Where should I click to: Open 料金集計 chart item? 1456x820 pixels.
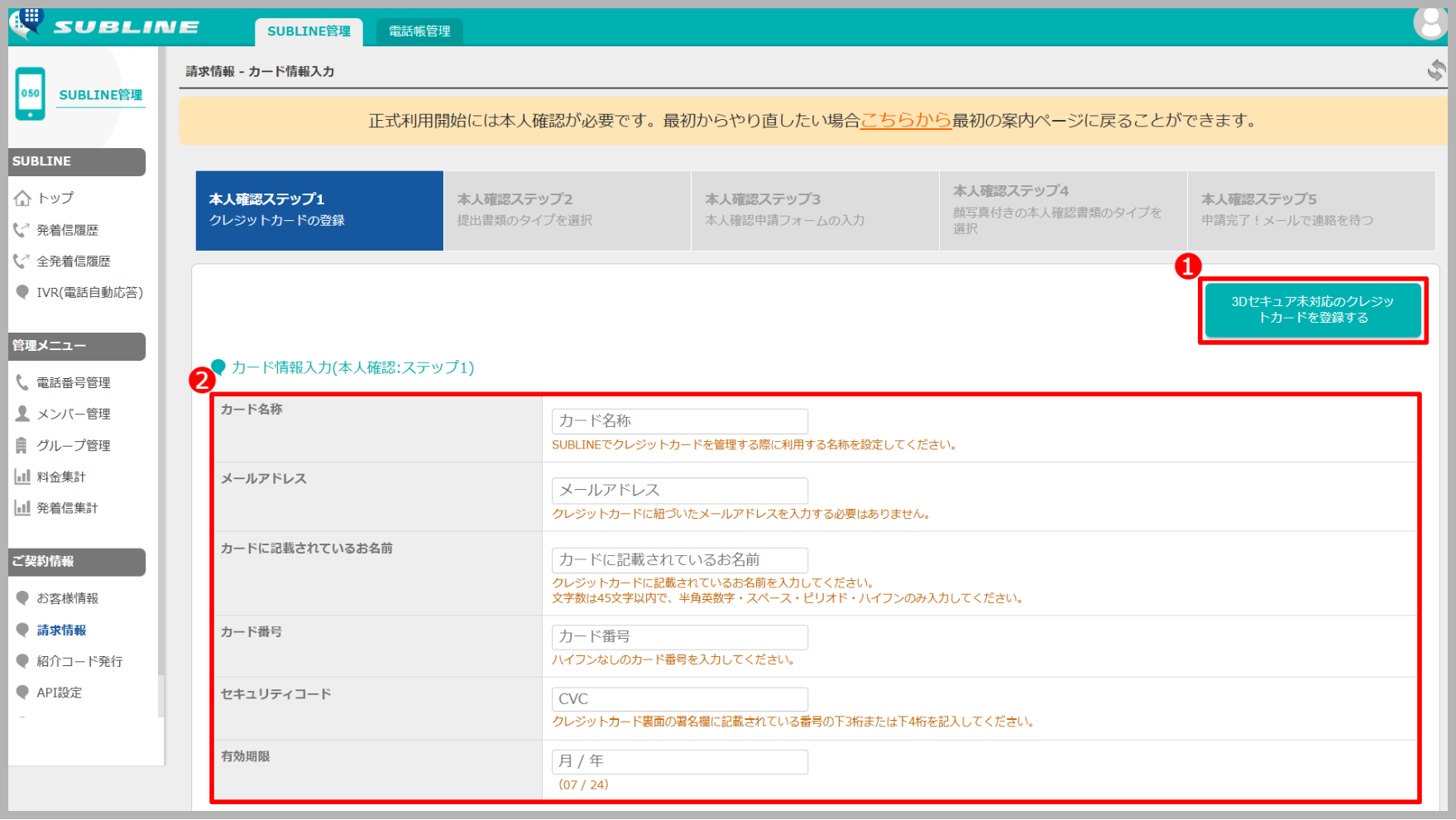point(60,477)
